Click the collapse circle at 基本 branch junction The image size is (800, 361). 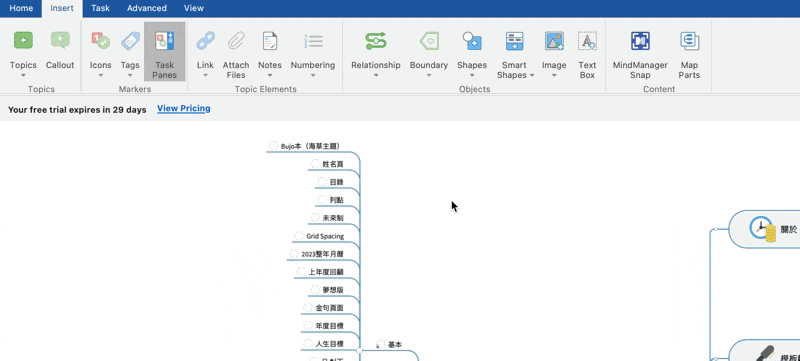pos(360,351)
